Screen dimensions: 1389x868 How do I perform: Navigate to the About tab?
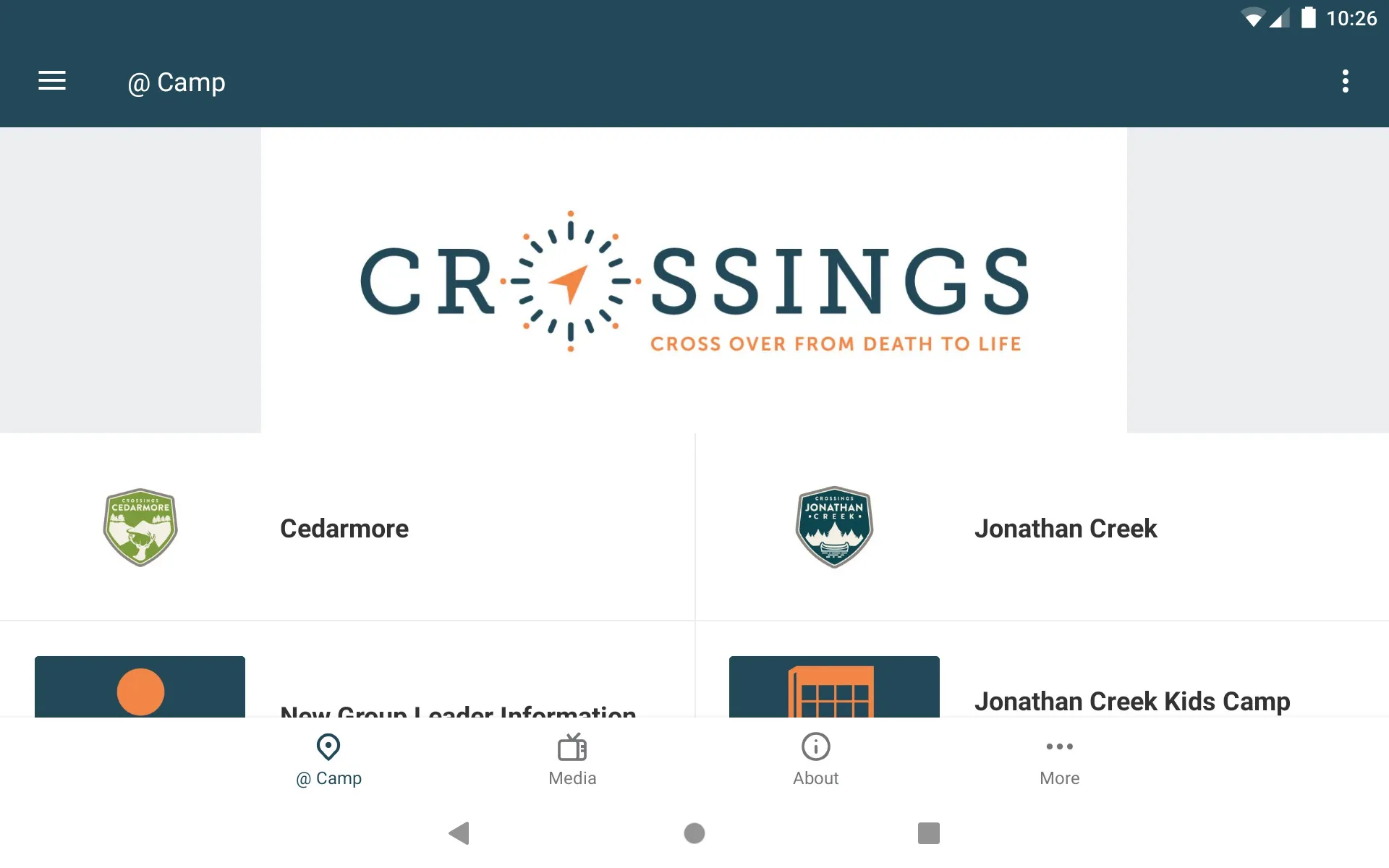[x=816, y=758]
